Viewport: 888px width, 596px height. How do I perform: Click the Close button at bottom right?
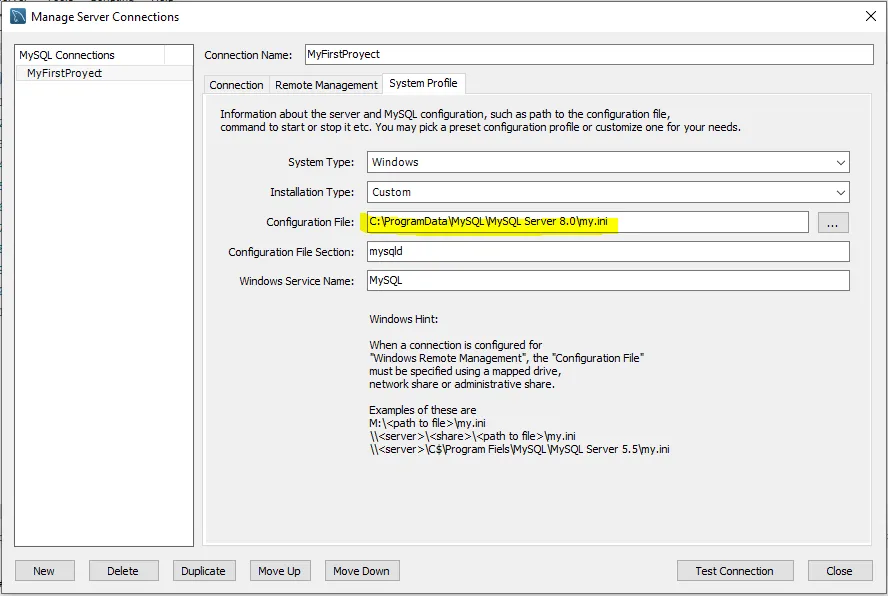pyautogui.click(x=839, y=571)
